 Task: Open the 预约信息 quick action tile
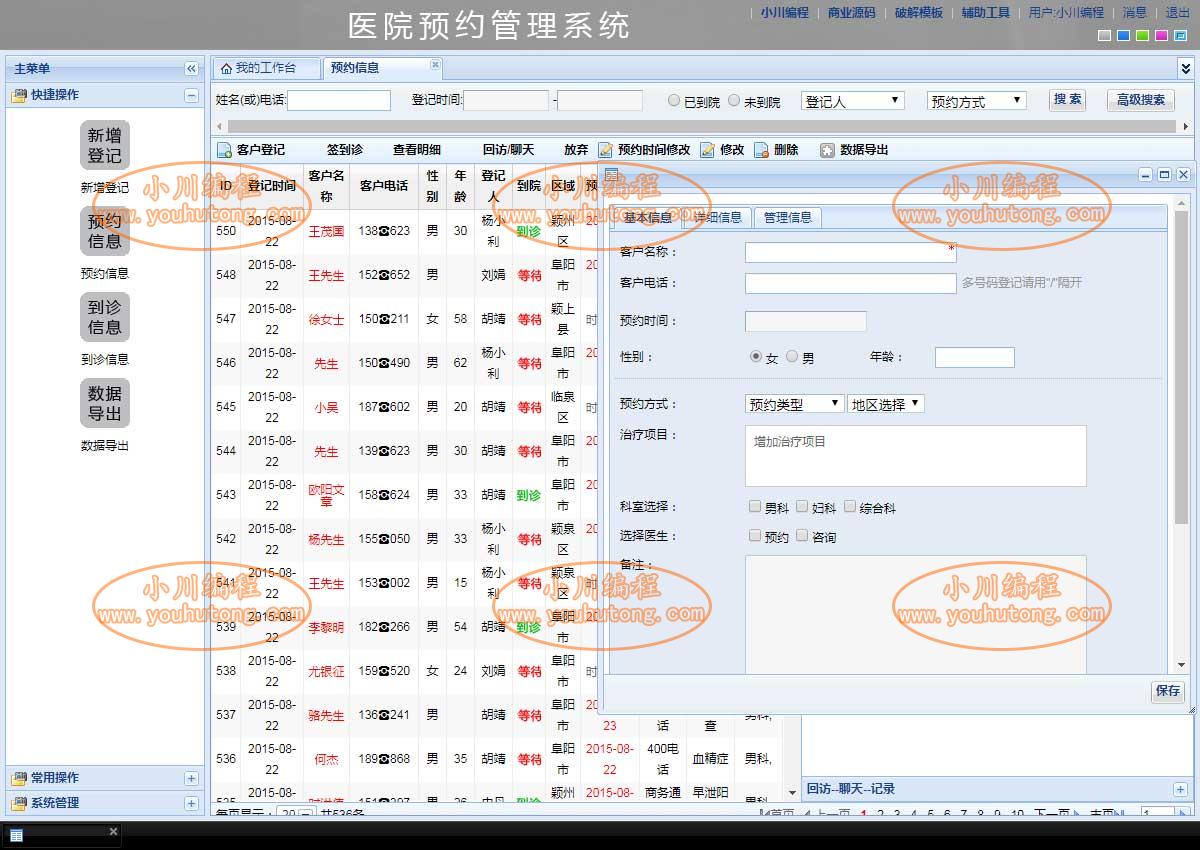pos(105,231)
